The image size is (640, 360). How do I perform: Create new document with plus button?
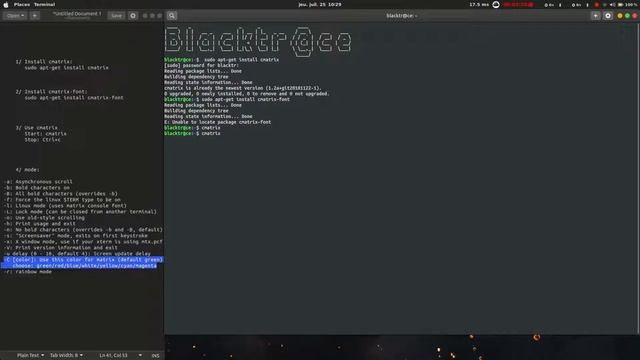tap(35, 16)
